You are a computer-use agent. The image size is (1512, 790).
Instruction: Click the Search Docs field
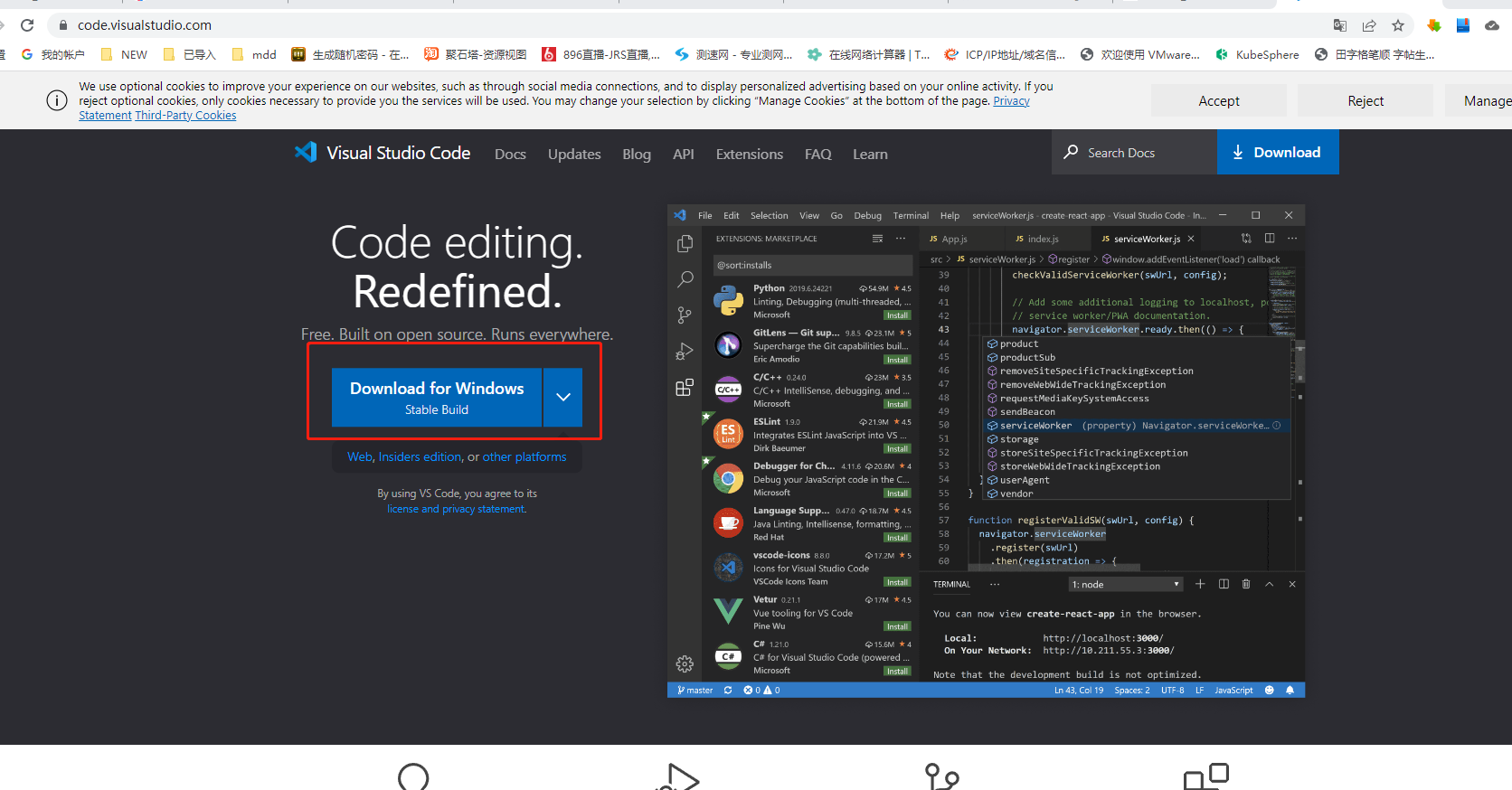pyautogui.click(x=1134, y=152)
